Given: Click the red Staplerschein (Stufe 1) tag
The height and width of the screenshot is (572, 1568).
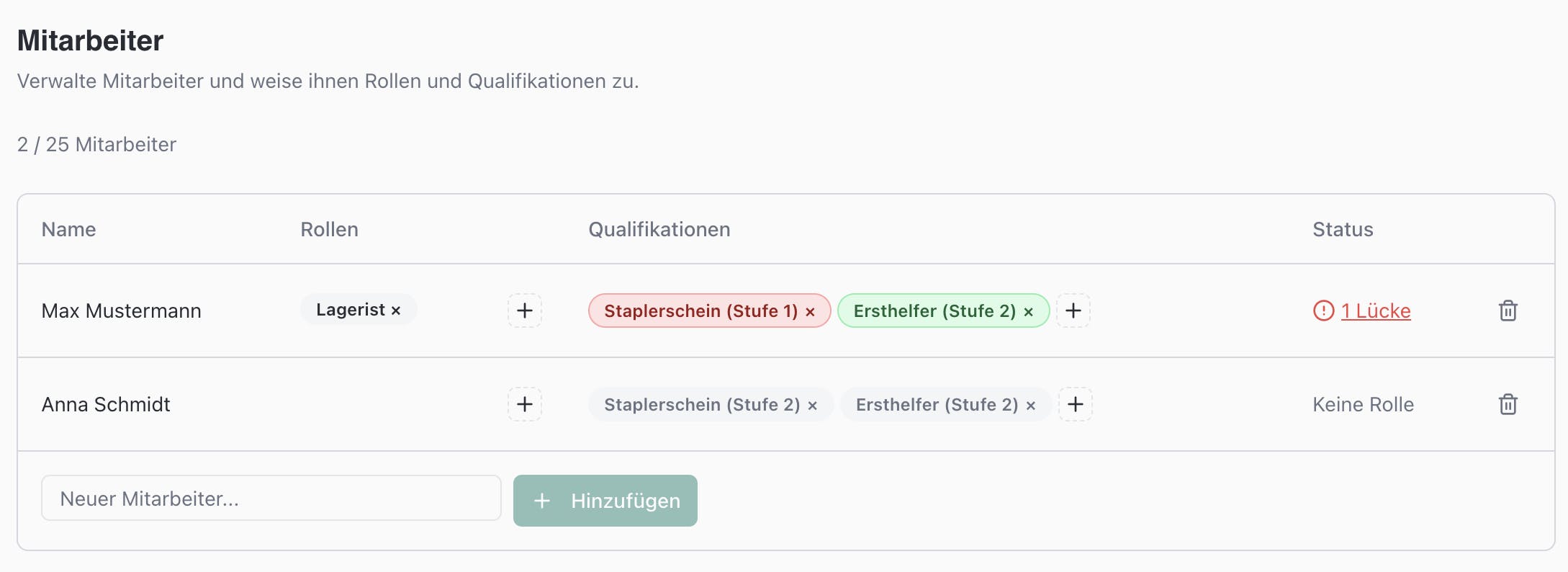Looking at the screenshot, I should coord(700,310).
